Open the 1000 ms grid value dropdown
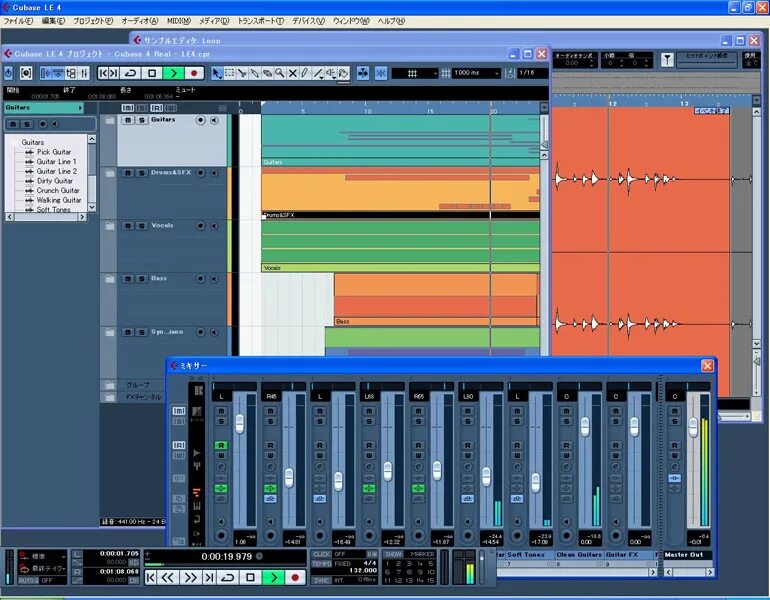This screenshot has width=770, height=600. [x=476, y=73]
